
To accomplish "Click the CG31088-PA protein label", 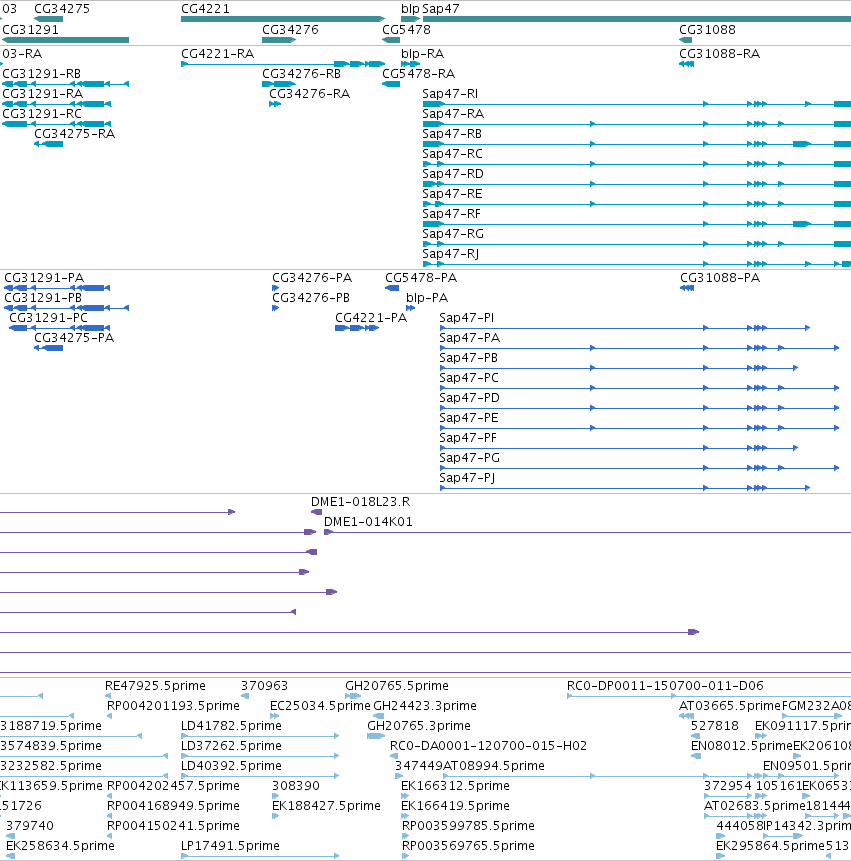I will click(x=720, y=278).
